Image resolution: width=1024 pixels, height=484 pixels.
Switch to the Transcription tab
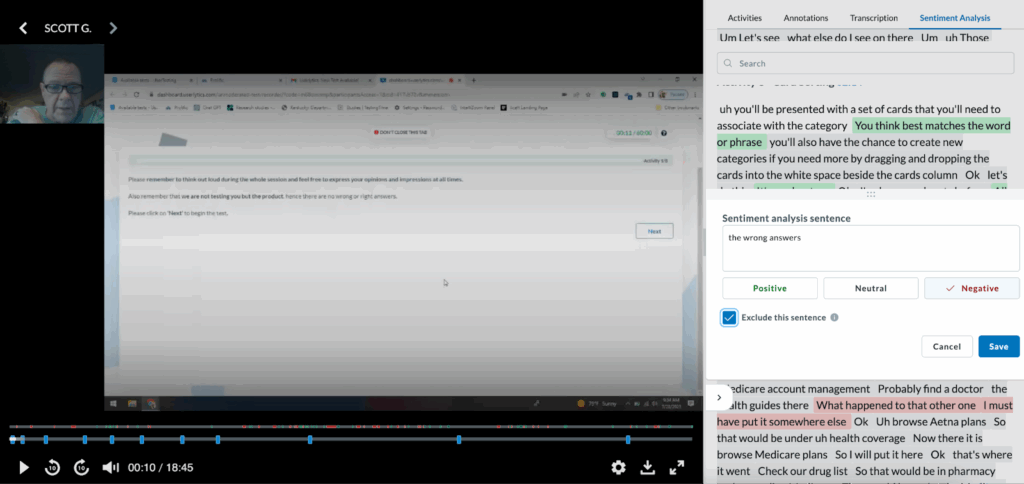(873, 18)
